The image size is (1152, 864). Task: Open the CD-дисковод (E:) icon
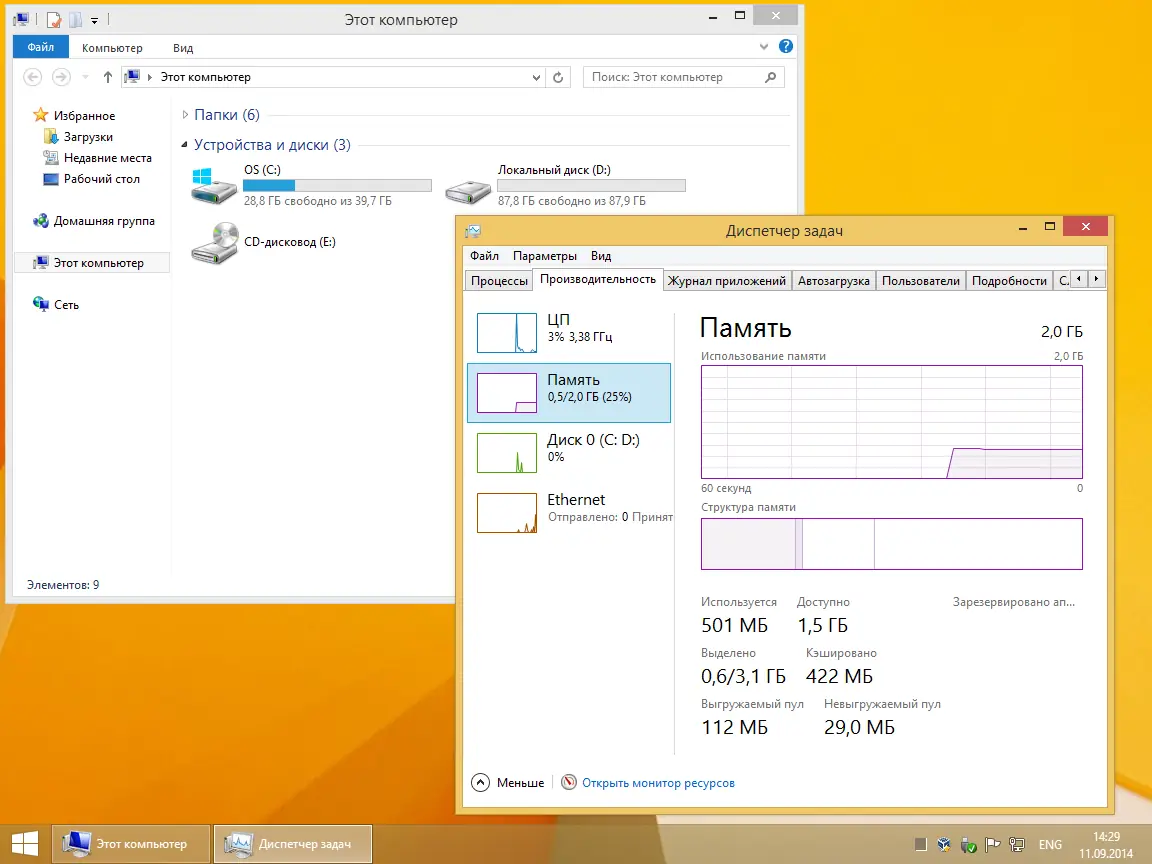[x=214, y=243]
